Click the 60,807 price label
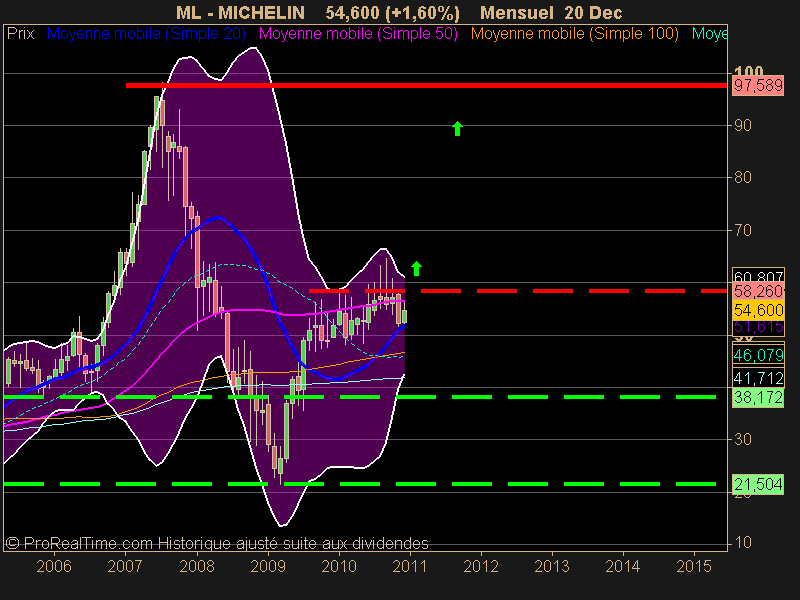 pos(758,276)
